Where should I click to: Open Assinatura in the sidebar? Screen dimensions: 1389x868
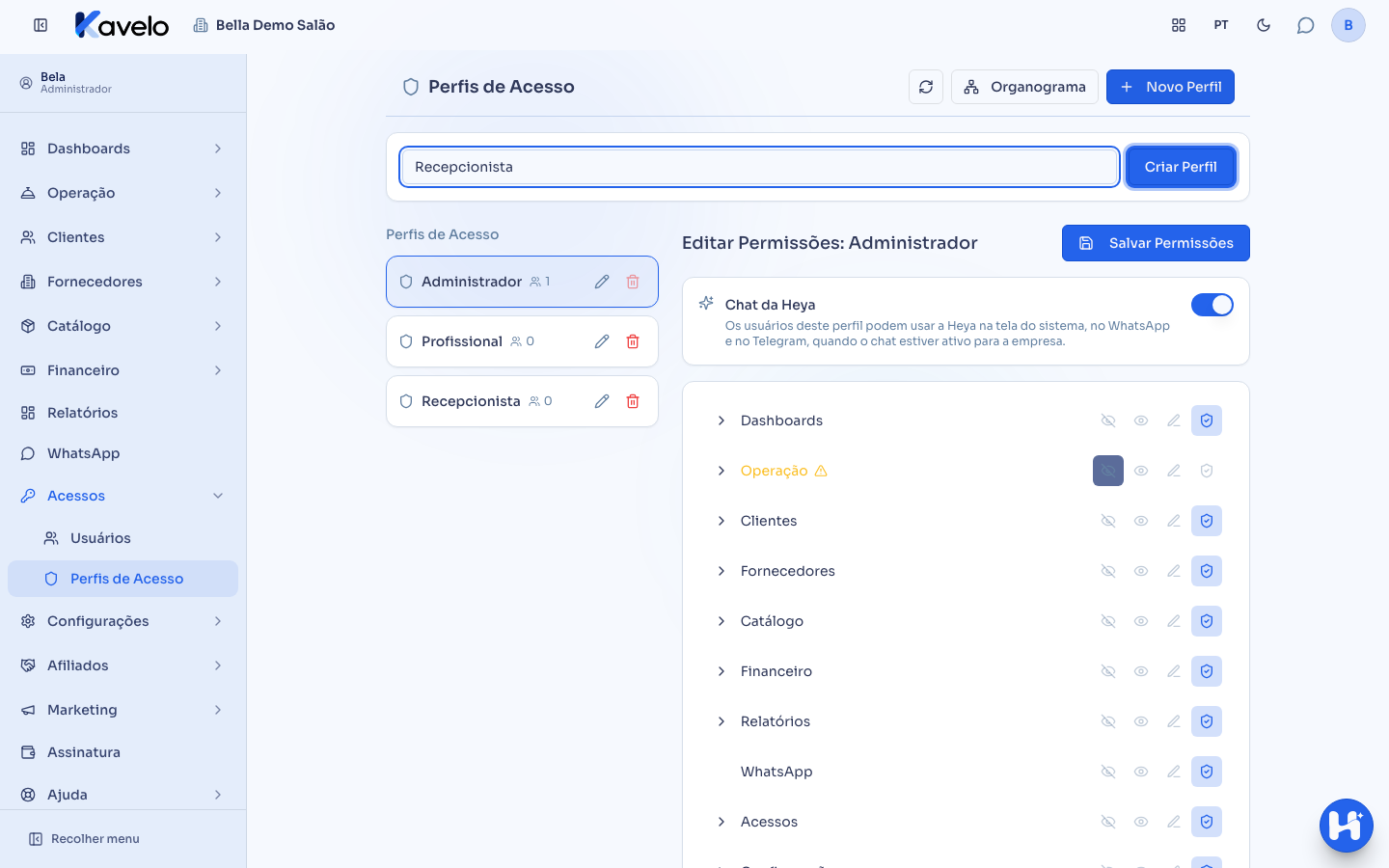point(123,752)
